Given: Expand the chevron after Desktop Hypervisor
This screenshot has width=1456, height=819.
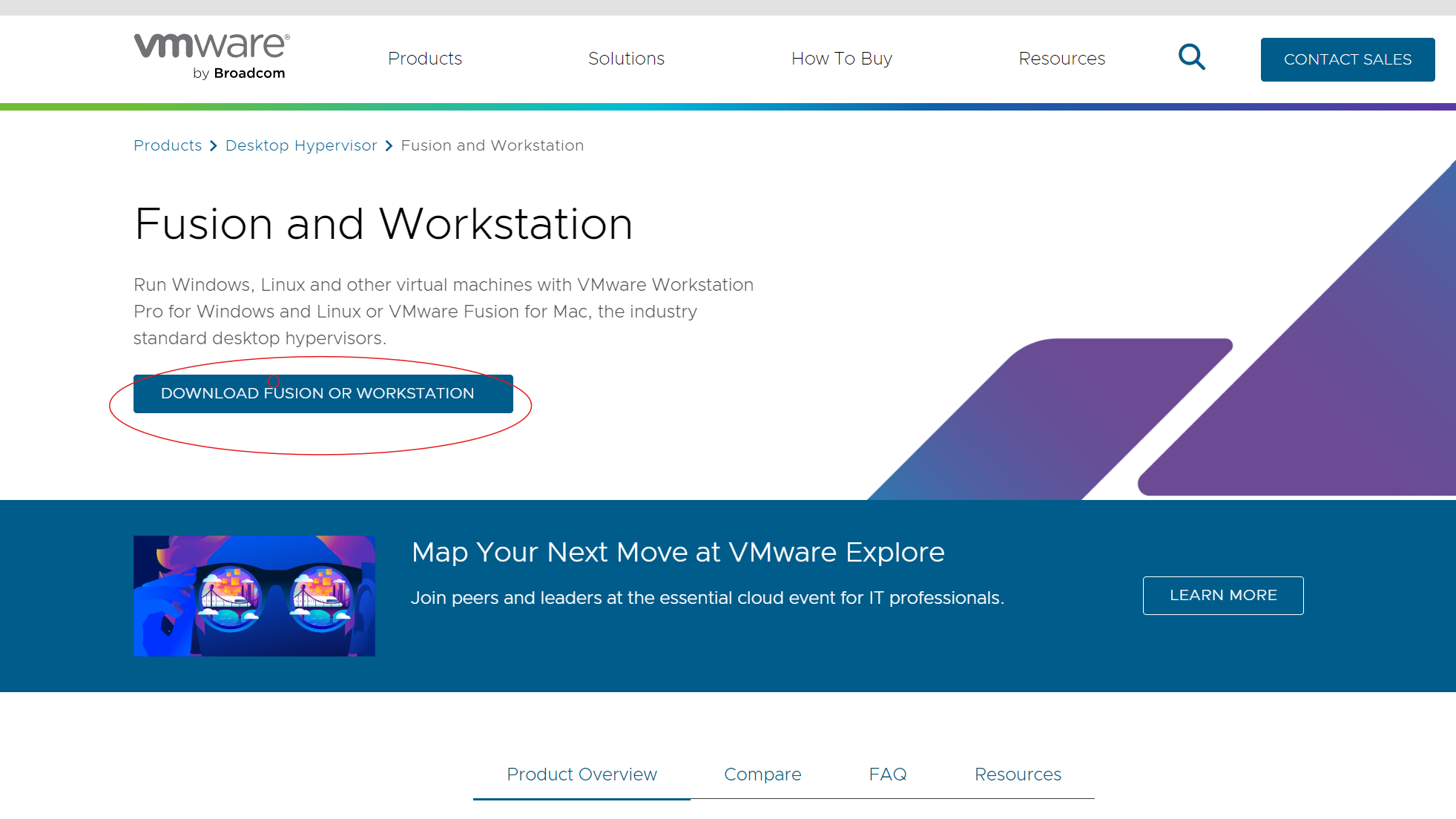Looking at the screenshot, I should [x=389, y=145].
